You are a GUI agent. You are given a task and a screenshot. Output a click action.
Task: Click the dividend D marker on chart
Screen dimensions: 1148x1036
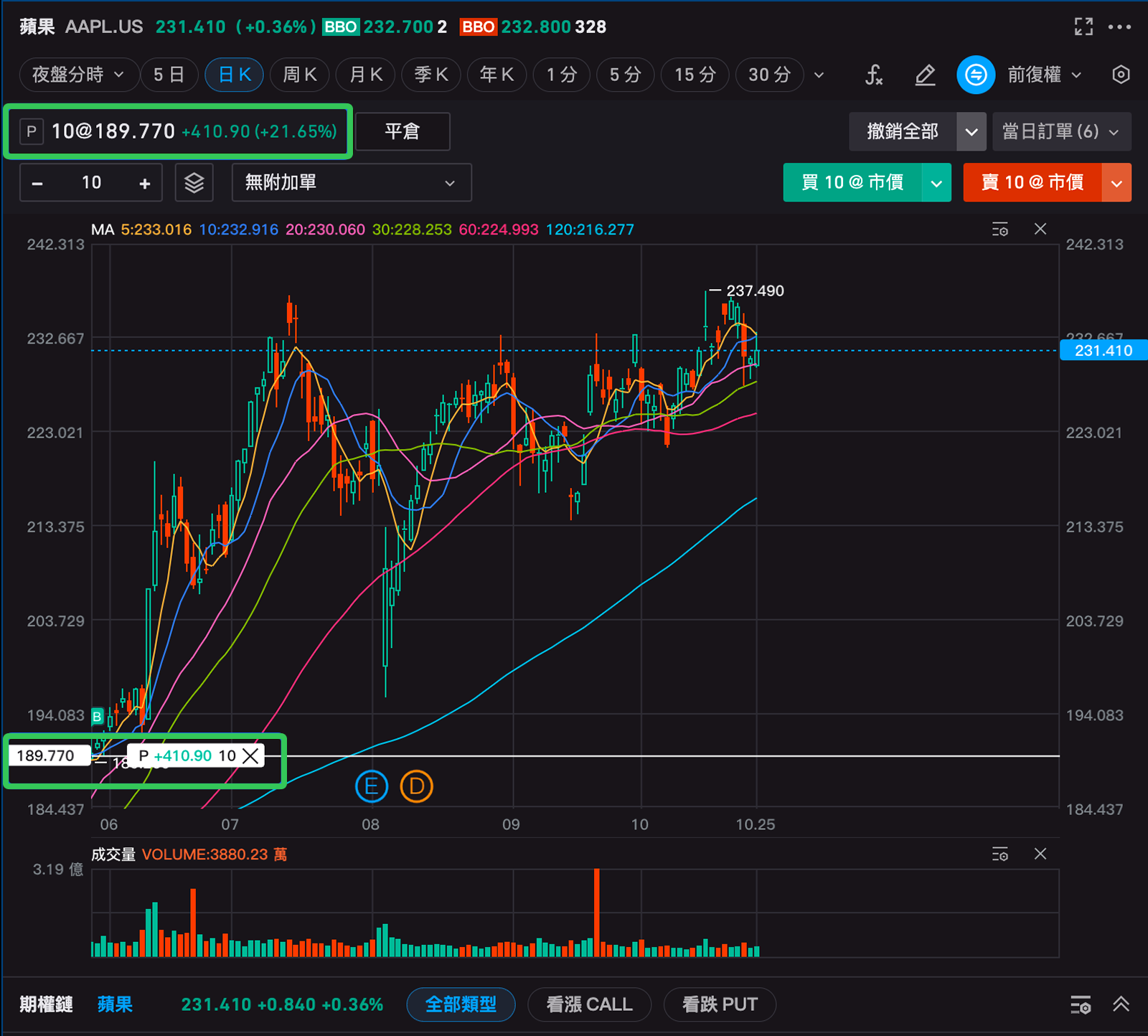pyautogui.click(x=416, y=787)
